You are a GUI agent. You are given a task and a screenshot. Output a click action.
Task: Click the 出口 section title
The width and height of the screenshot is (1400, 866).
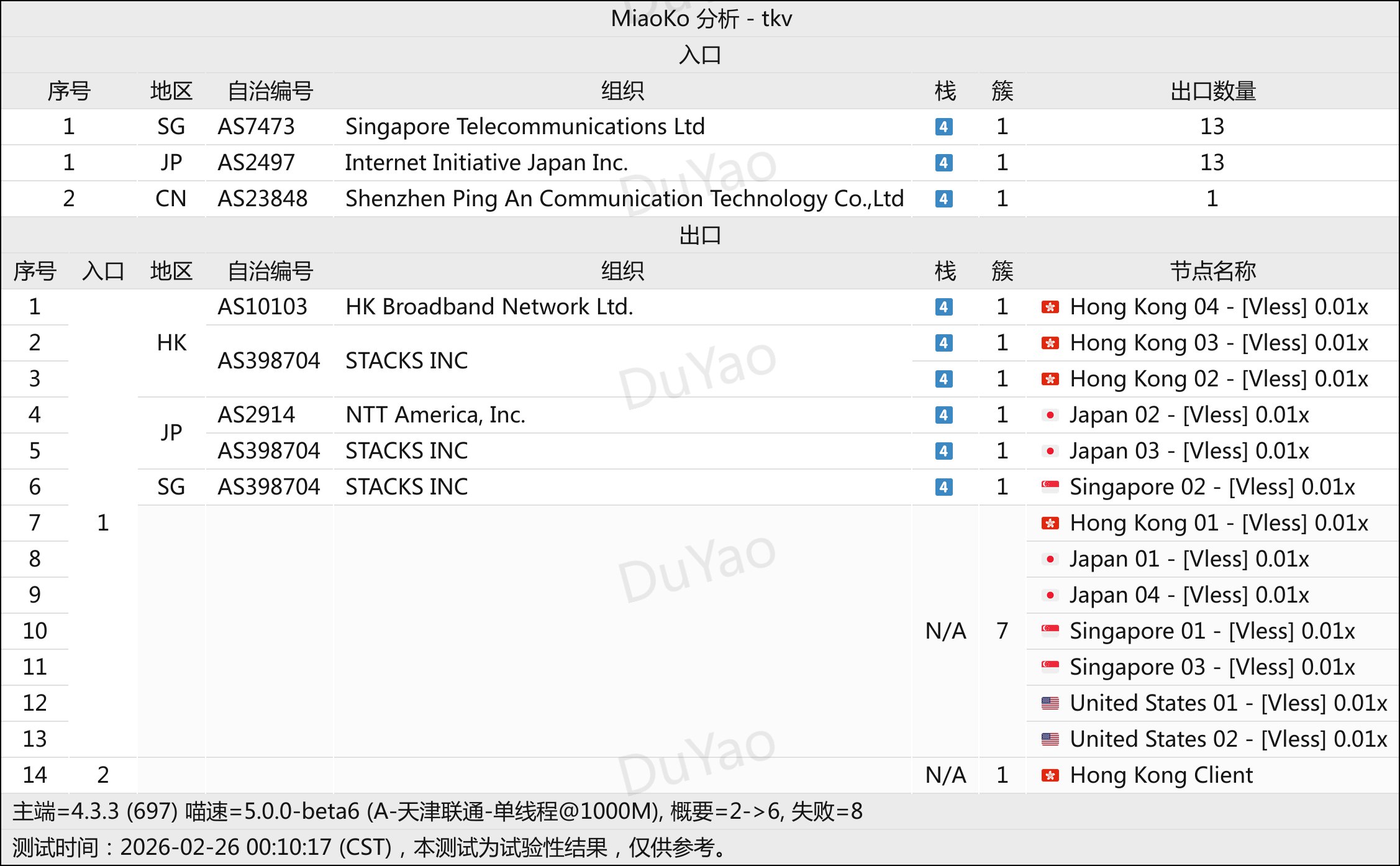point(700,235)
